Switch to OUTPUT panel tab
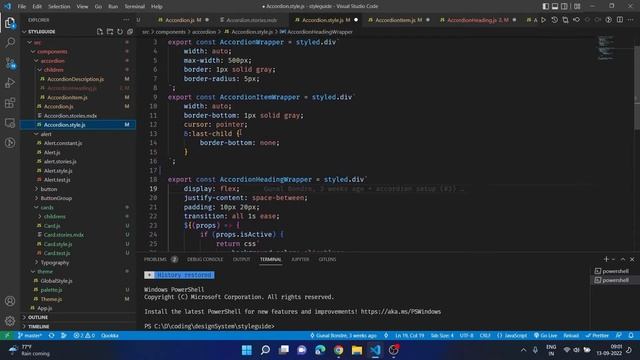640x360 pixels. pos(241,259)
